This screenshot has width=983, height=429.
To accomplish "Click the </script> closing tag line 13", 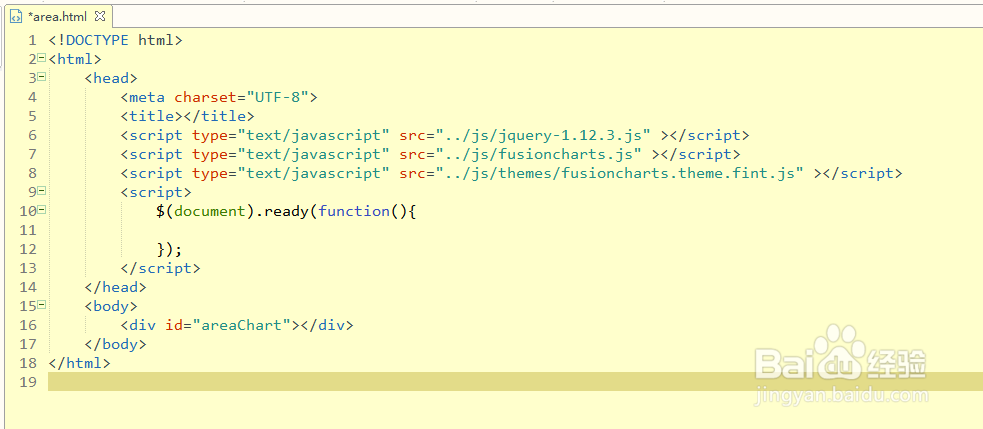I will pos(160,268).
